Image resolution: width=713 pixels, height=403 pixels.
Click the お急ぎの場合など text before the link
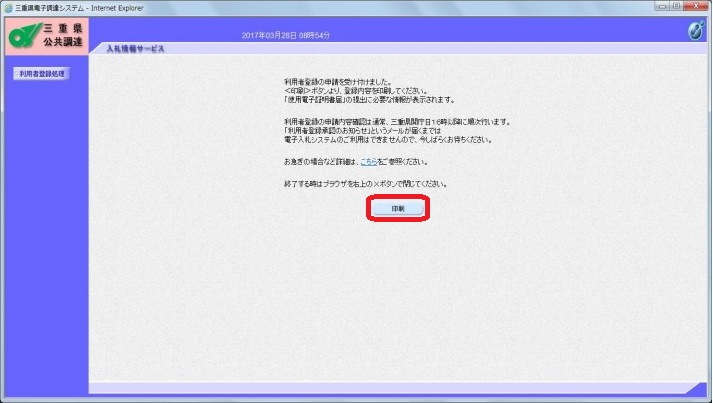(320, 161)
